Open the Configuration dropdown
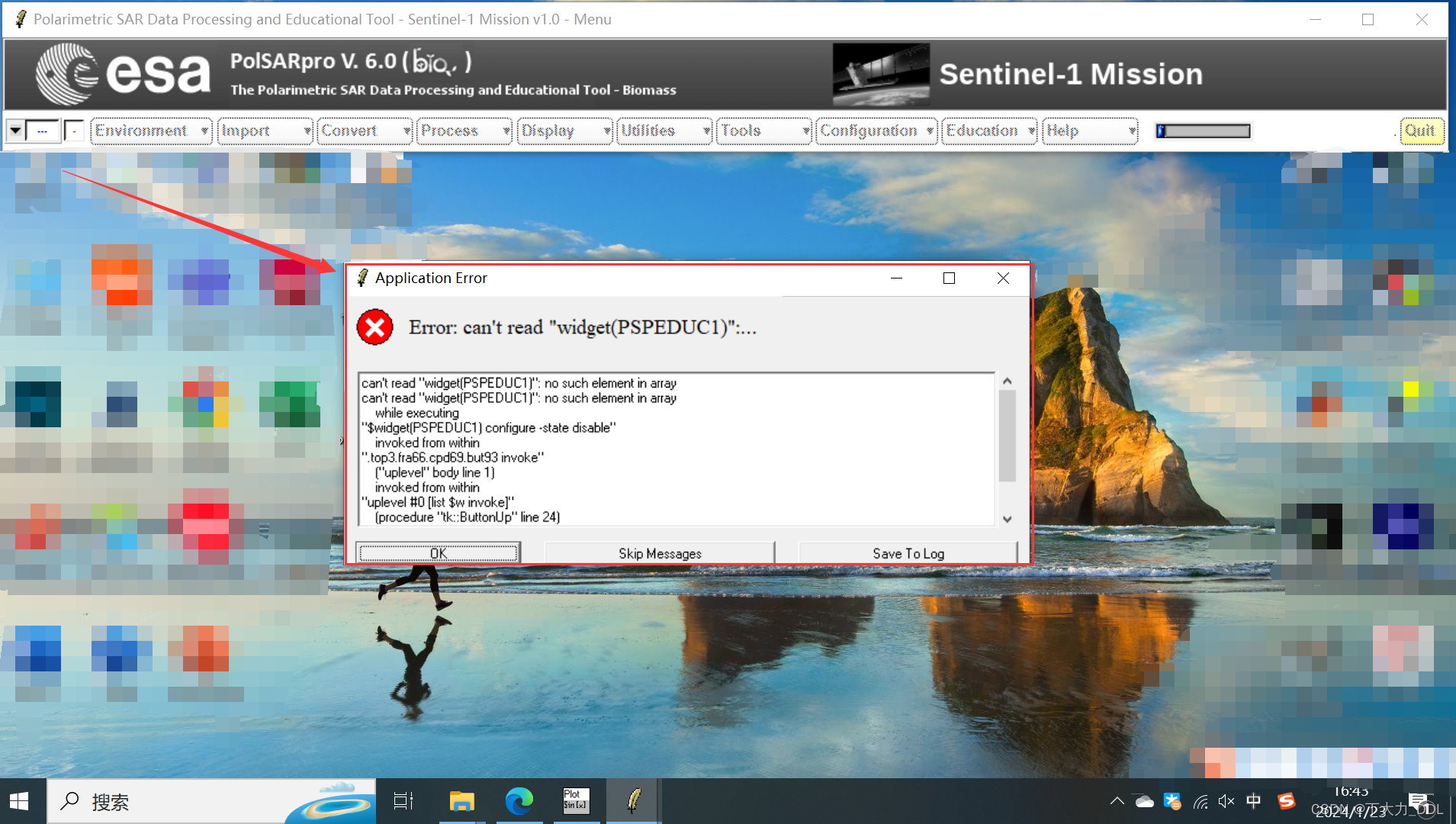The width and height of the screenshot is (1456, 824). coord(871,130)
